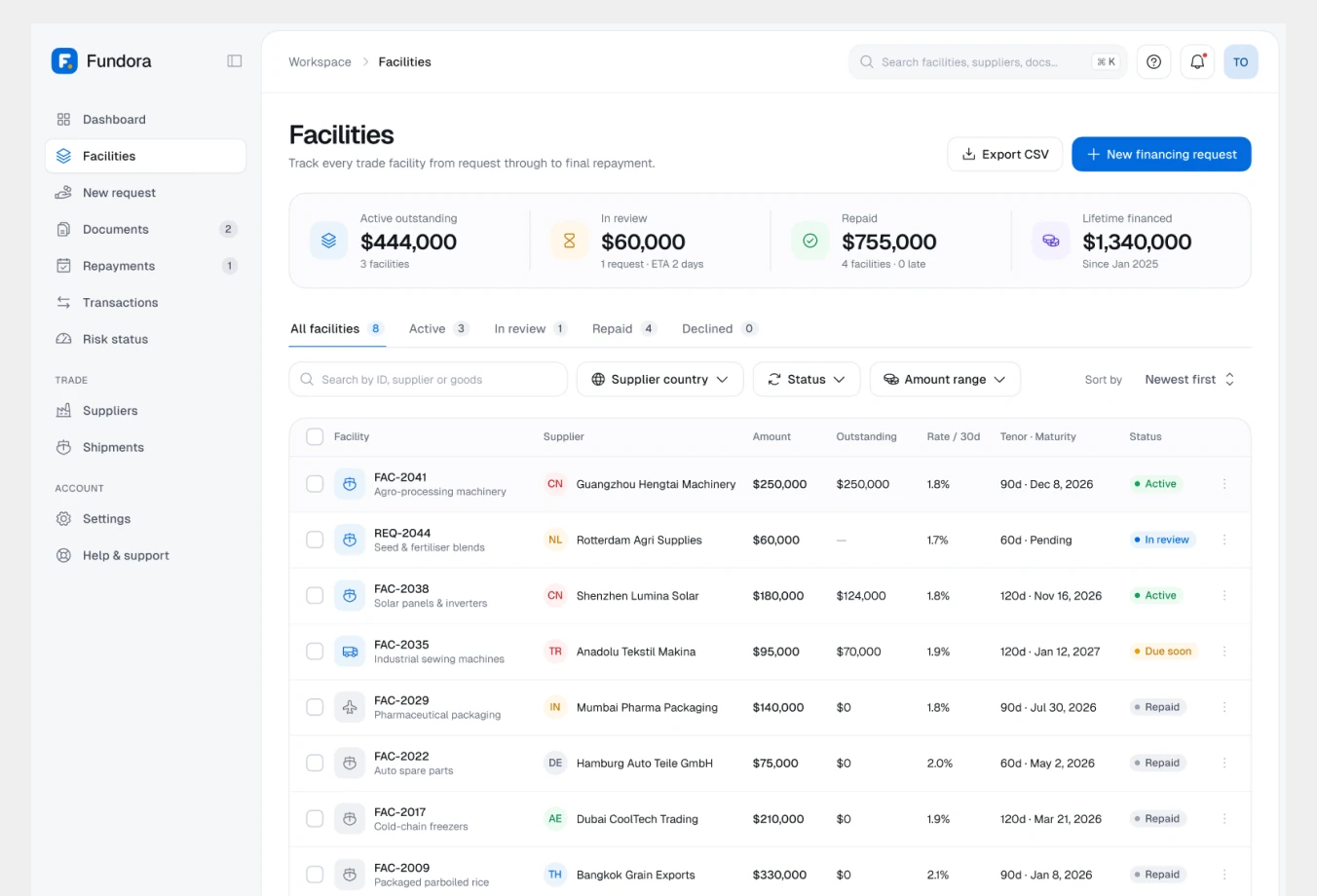This screenshot has height=896, width=1317.
Task: Focus the global facilities search field
Action: tap(988, 61)
